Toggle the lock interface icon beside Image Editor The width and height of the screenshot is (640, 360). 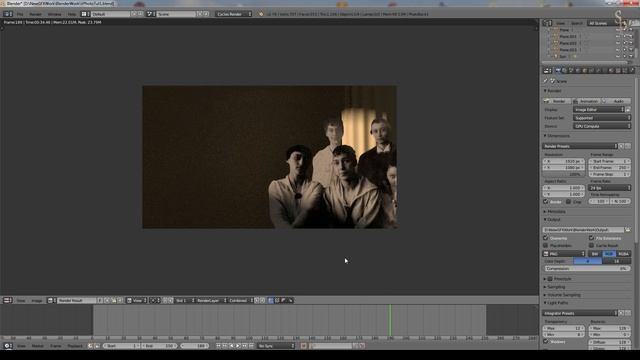[628, 109]
